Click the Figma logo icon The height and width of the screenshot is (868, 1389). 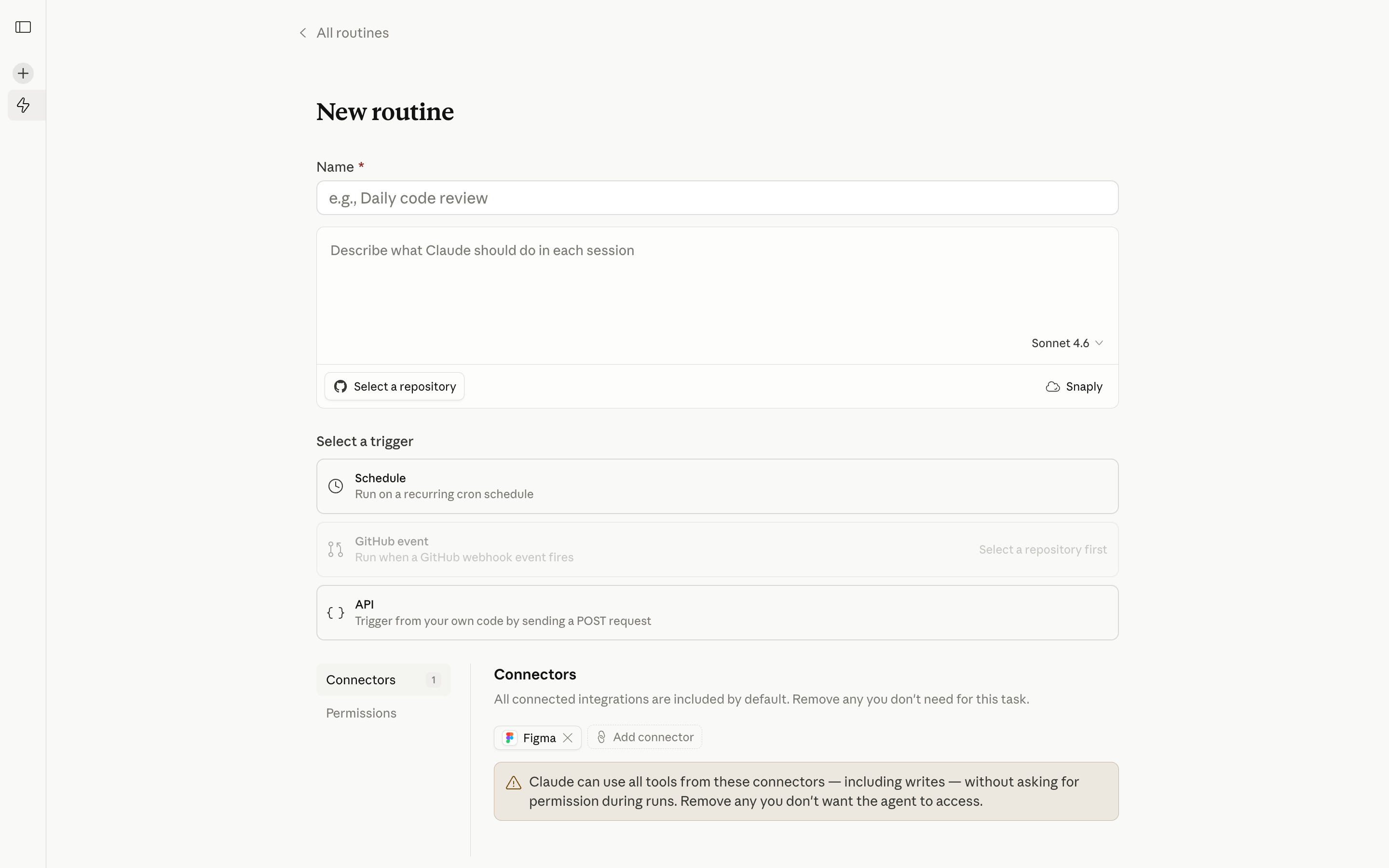(x=510, y=738)
